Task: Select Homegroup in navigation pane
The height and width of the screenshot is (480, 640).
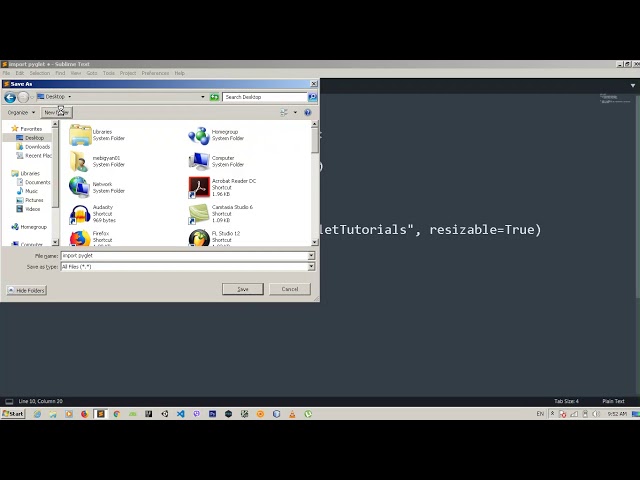Action: [x=29, y=227]
